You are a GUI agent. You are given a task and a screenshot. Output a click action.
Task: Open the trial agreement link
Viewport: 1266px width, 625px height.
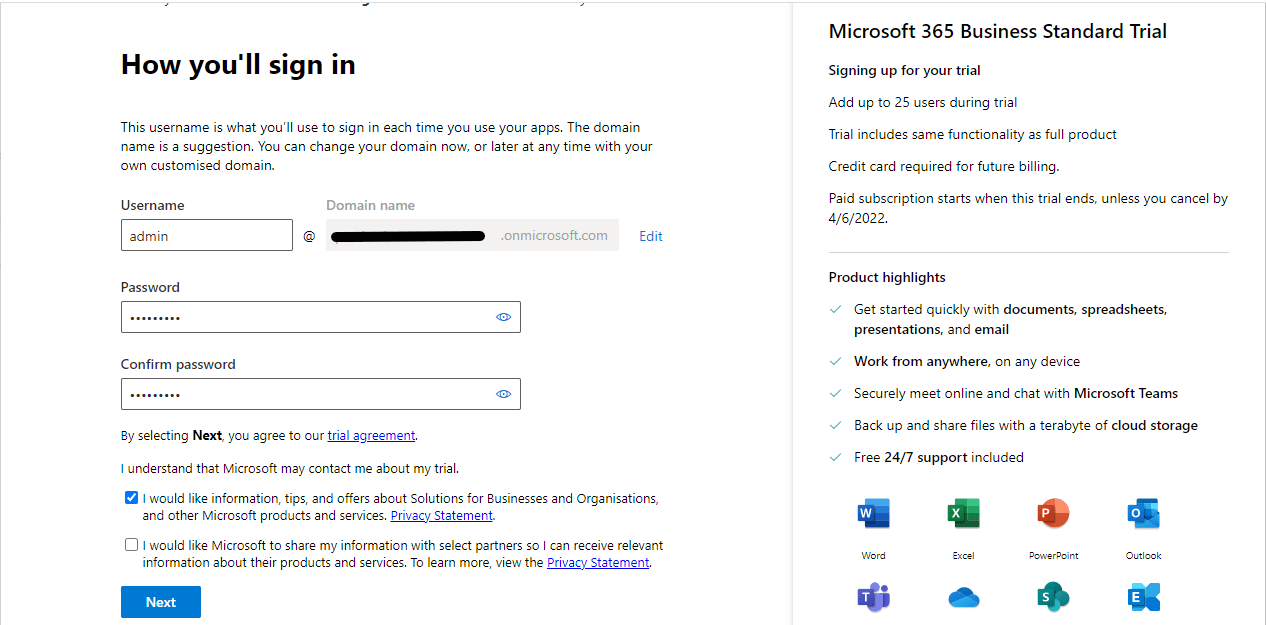click(x=371, y=435)
